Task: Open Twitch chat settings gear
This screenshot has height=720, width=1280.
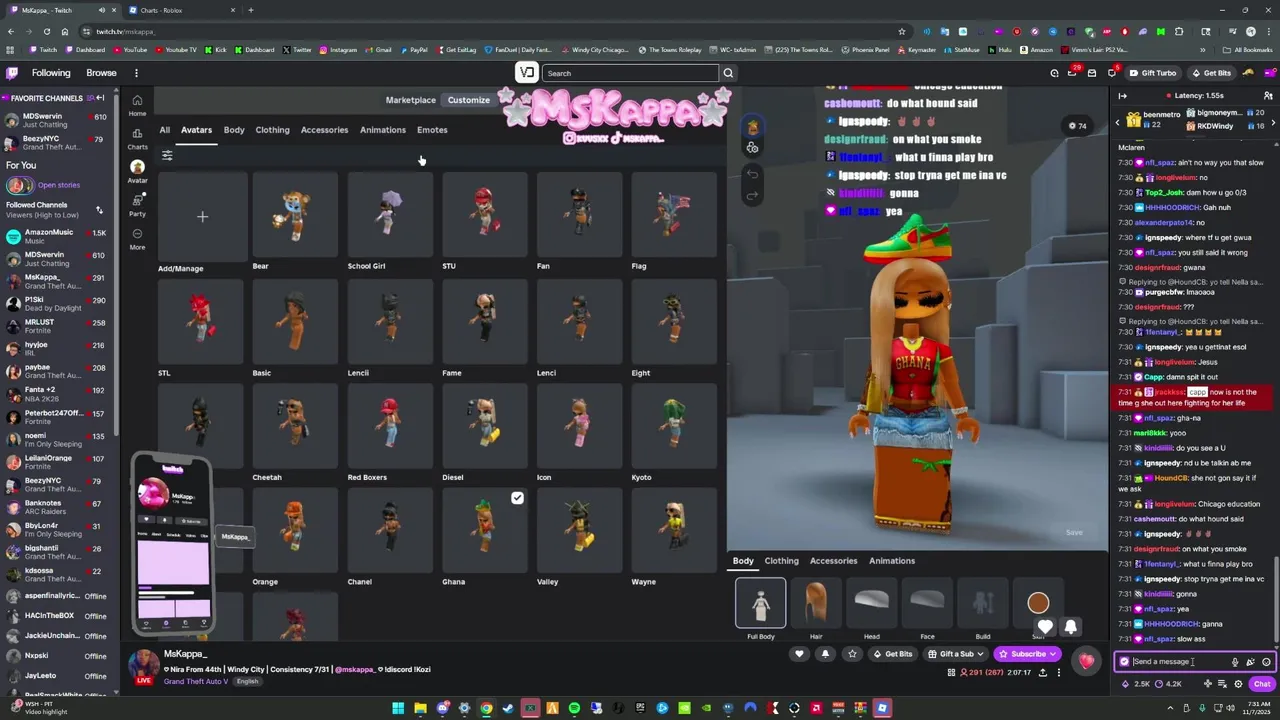Action: (x=1238, y=684)
